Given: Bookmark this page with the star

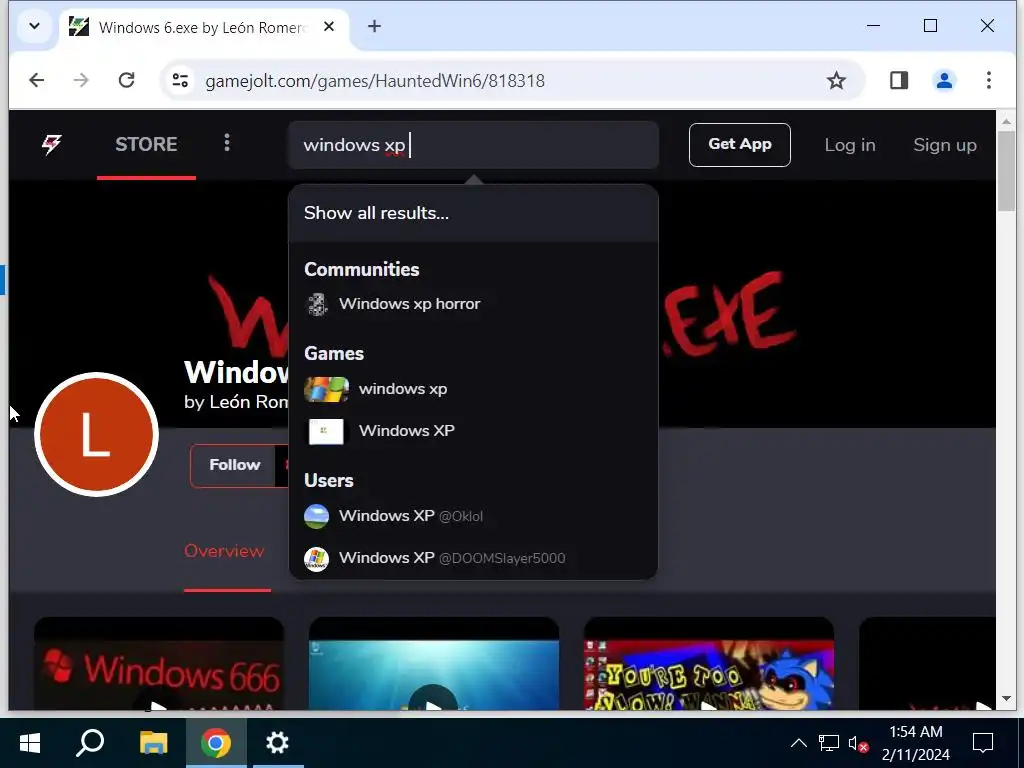Looking at the screenshot, I should click(836, 80).
